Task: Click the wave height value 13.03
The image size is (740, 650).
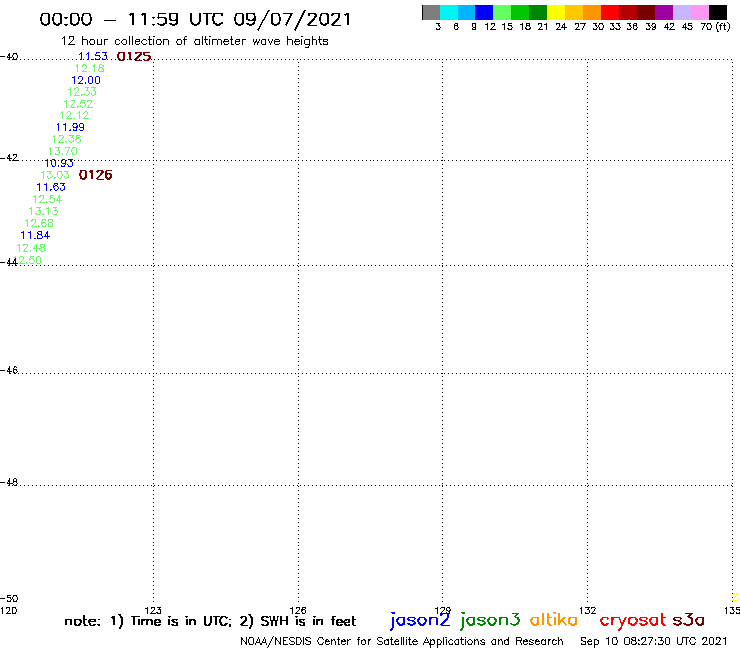Action: [x=55, y=175]
